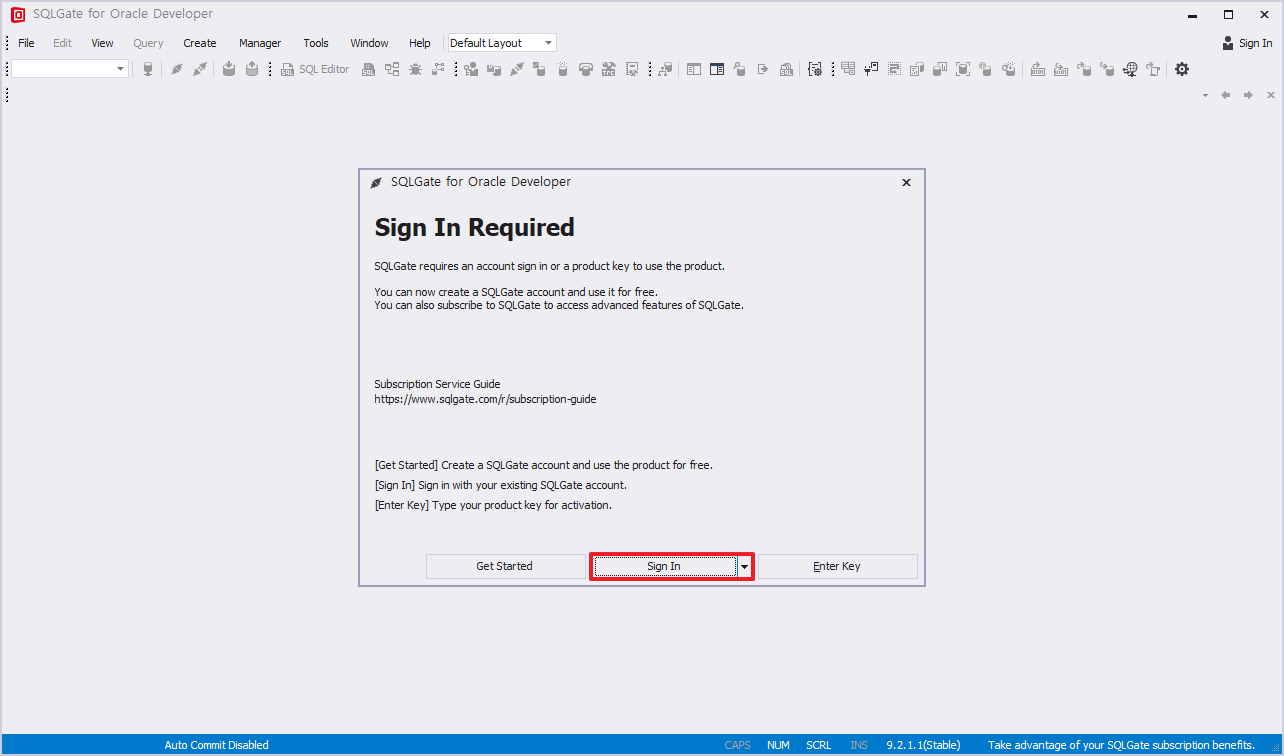The width and height of the screenshot is (1284, 756).
Task: Close the Sign In Required dialog
Action: (x=906, y=183)
